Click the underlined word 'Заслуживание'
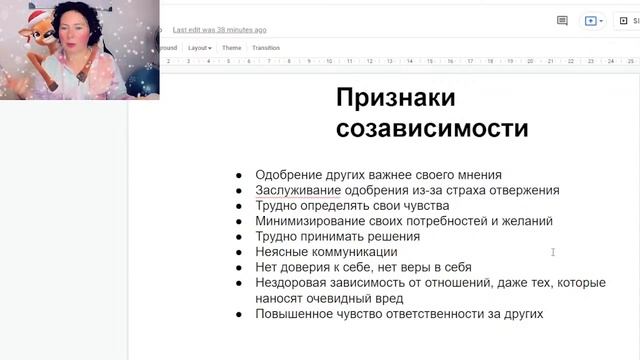640x360 pixels. click(298, 190)
